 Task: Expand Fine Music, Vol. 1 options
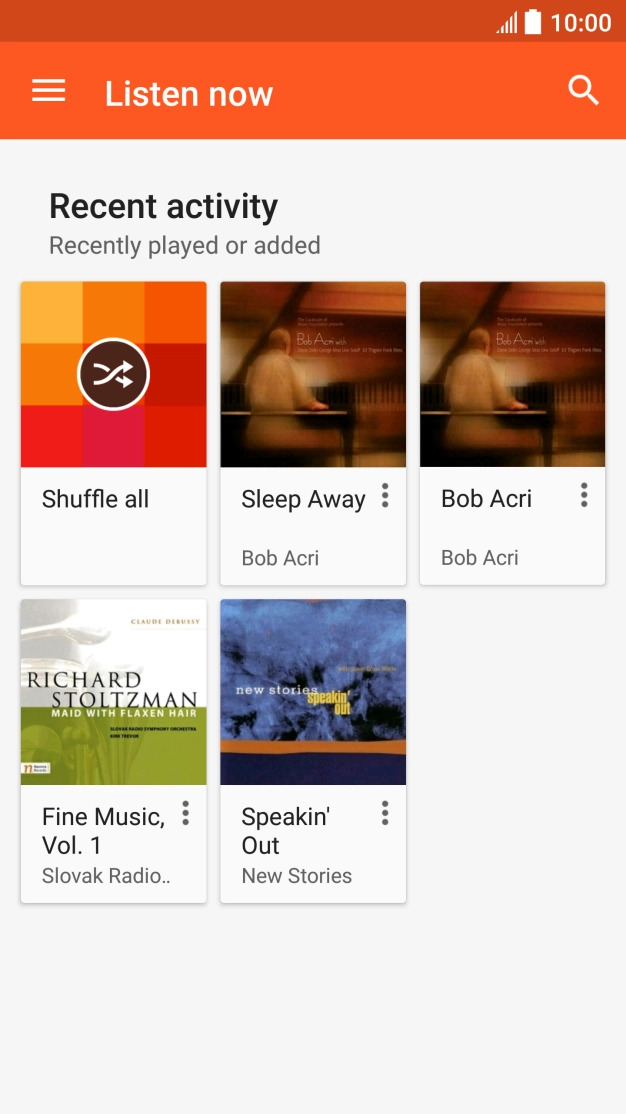(185, 813)
